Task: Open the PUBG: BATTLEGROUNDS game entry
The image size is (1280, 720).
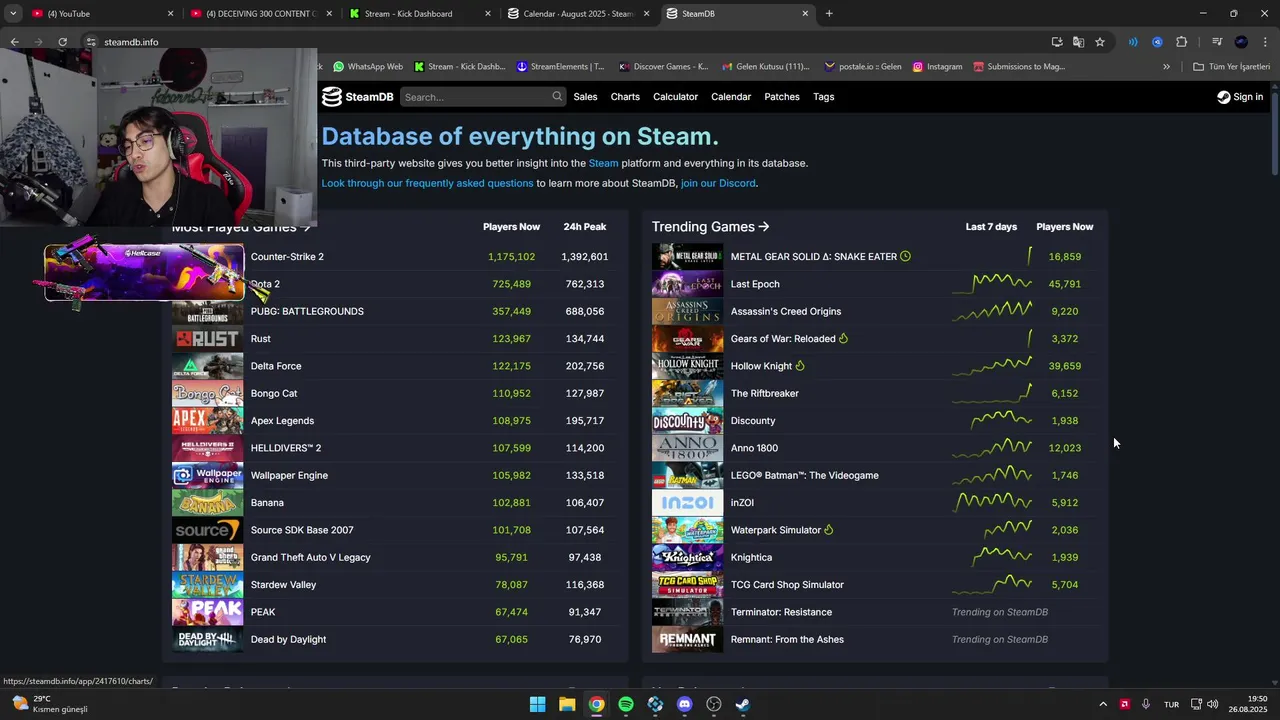Action: pyautogui.click(x=307, y=311)
